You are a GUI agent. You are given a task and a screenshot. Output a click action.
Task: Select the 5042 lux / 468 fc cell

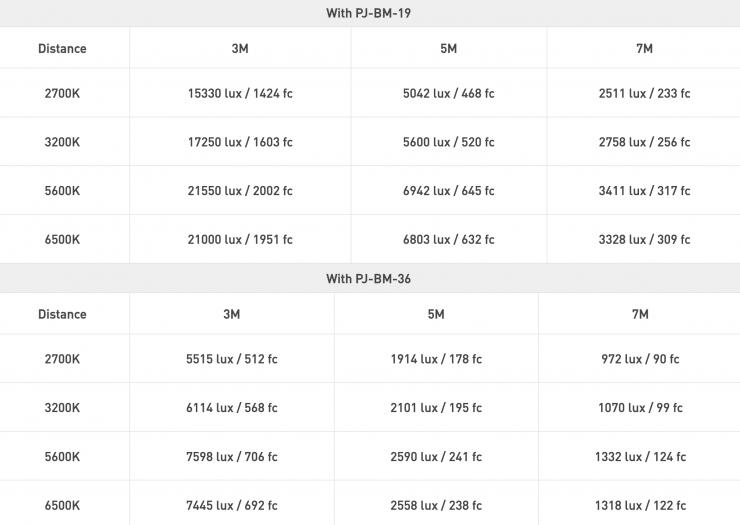tap(448, 94)
